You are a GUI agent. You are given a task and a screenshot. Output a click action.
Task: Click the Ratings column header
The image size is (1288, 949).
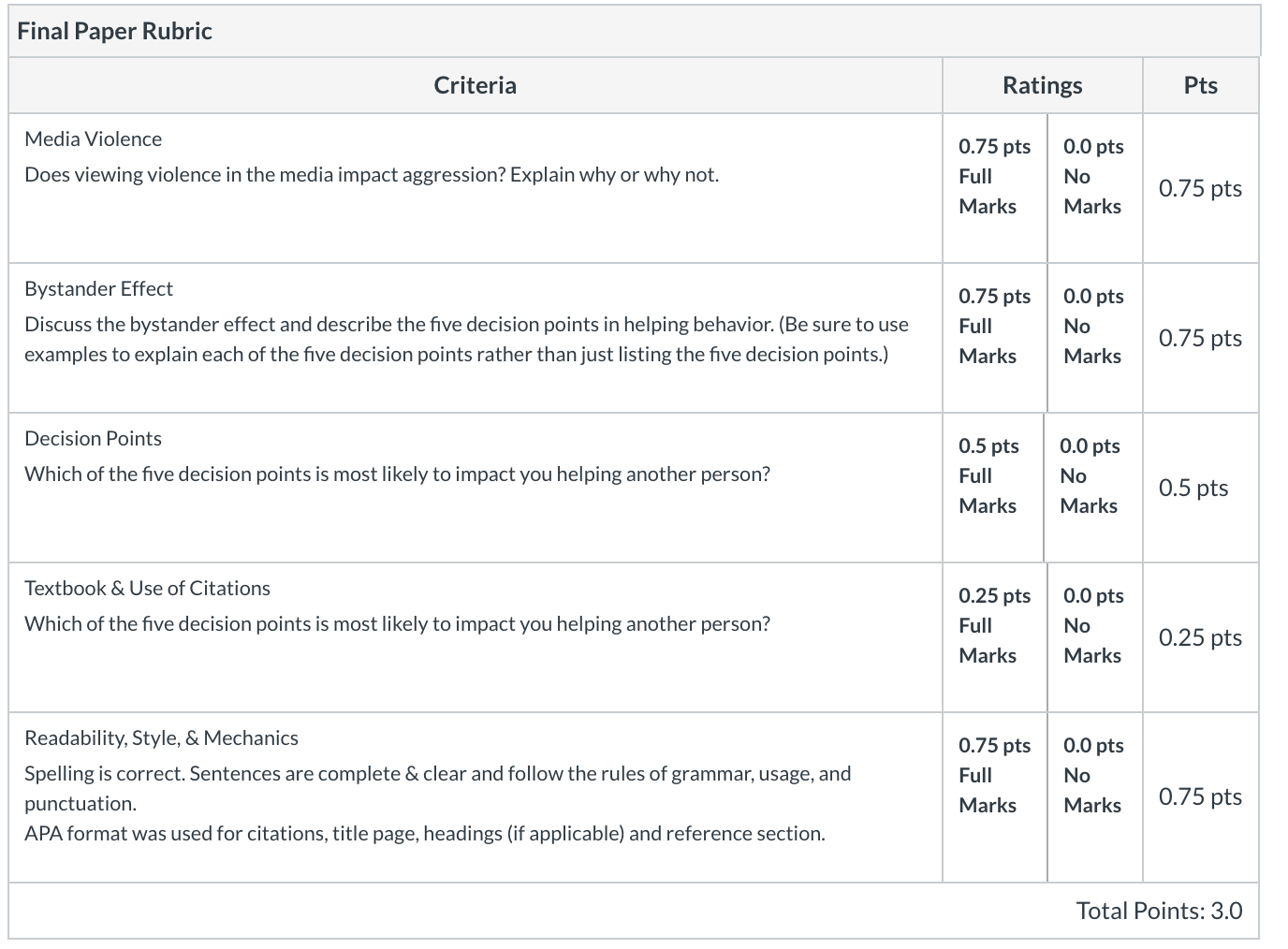click(1042, 85)
